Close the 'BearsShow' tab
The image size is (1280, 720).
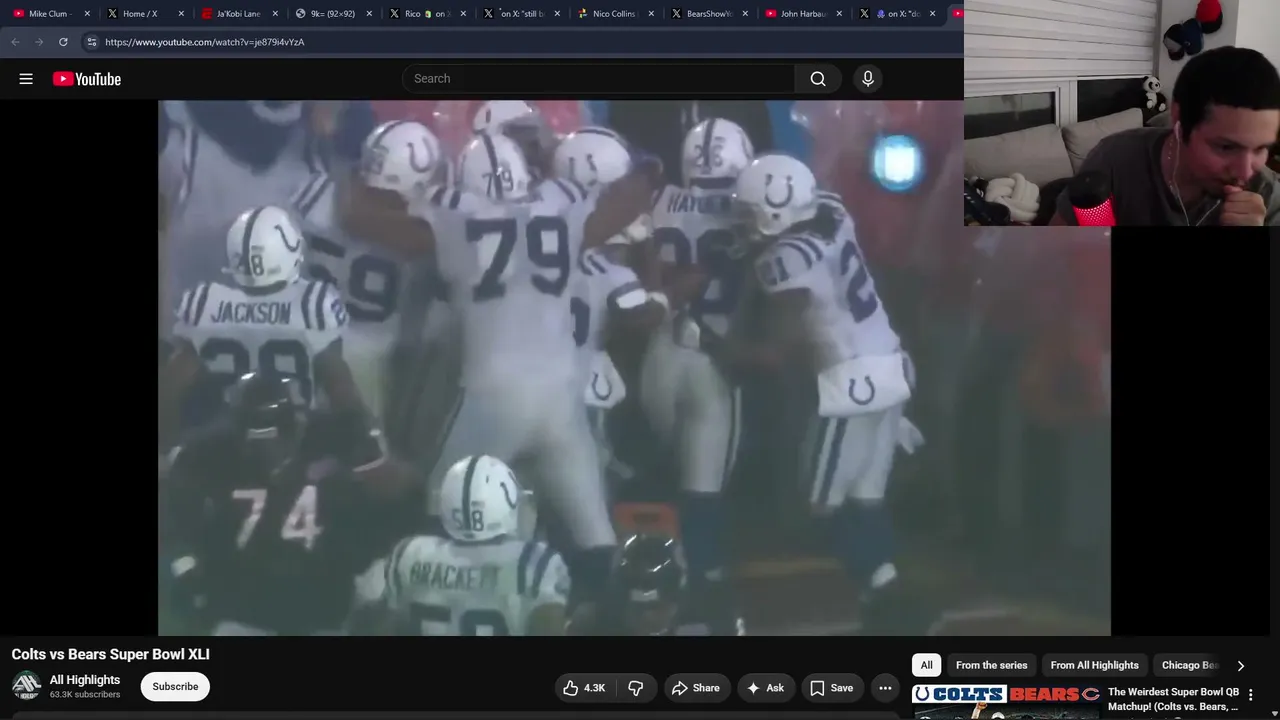[x=745, y=14]
